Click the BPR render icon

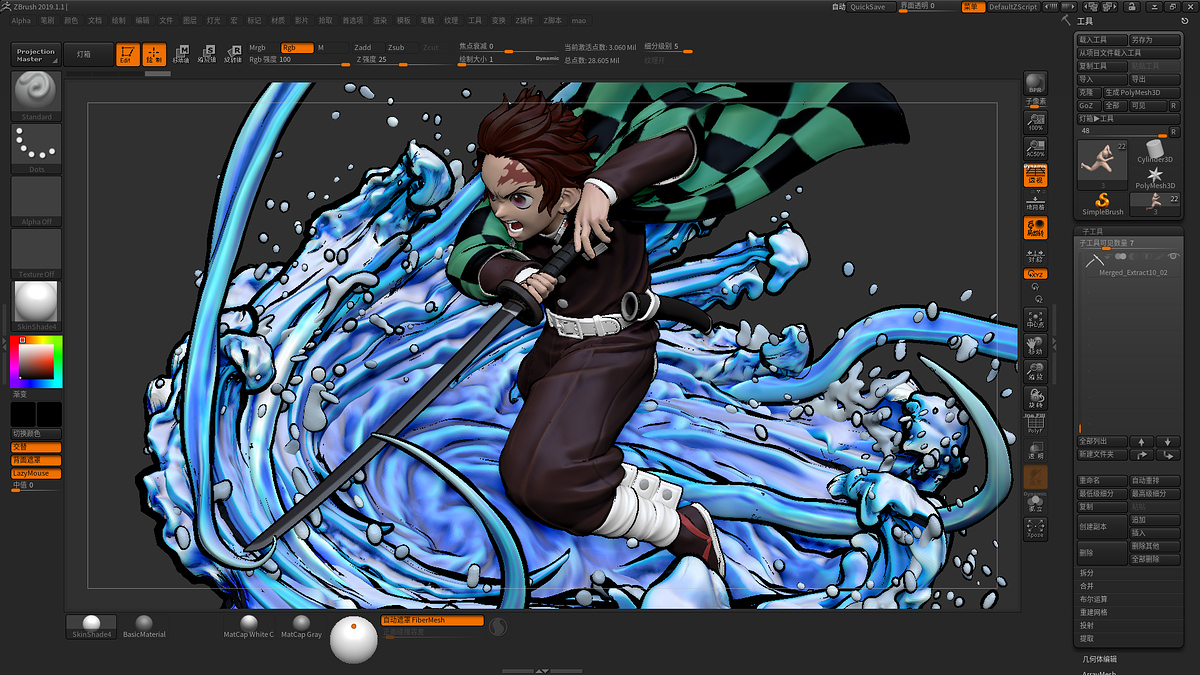click(x=1035, y=83)
